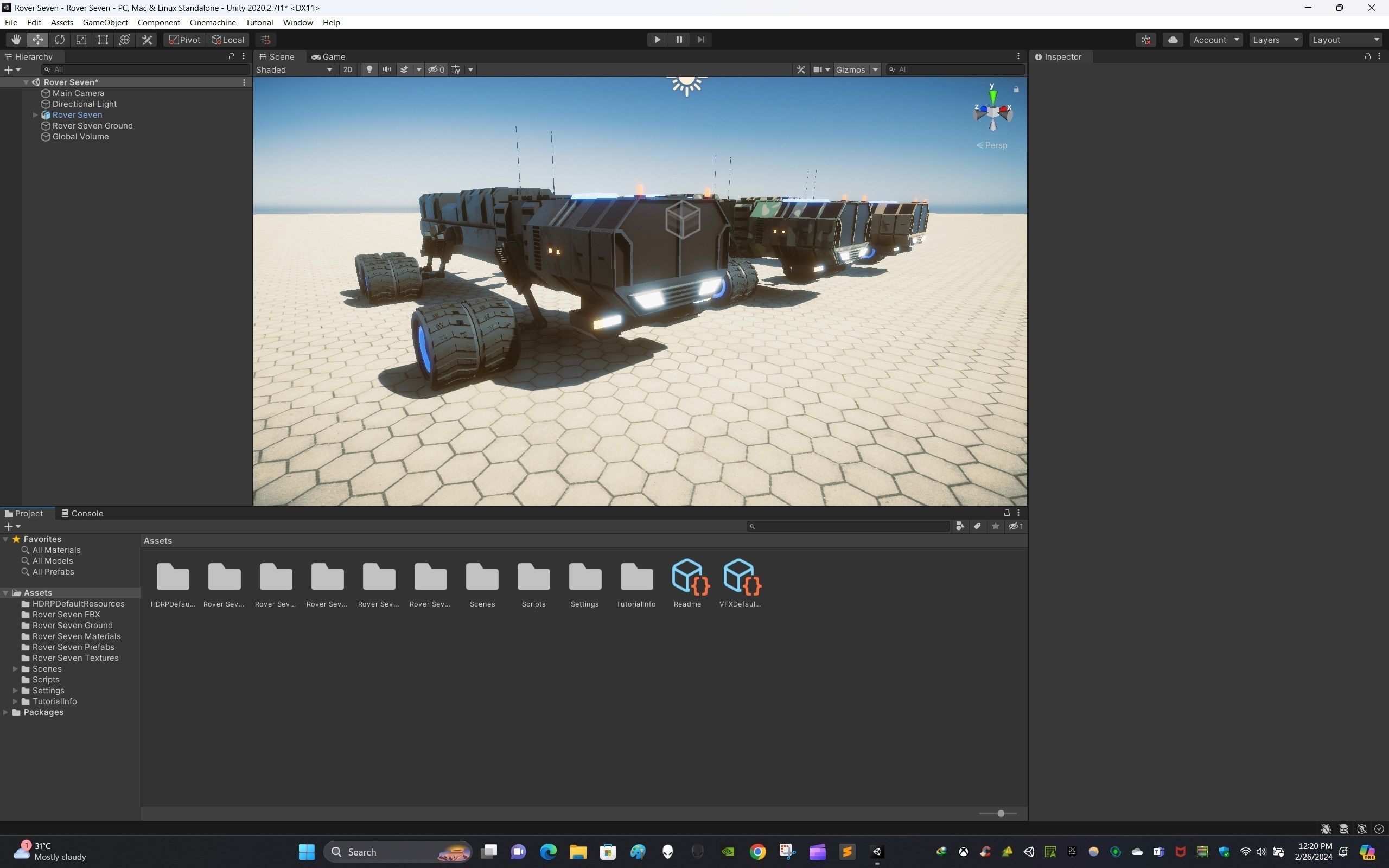The width and height of the screenshot is (1389, 868).
Task: Select the Hand tool in toolbar
Action: (16, 40)
